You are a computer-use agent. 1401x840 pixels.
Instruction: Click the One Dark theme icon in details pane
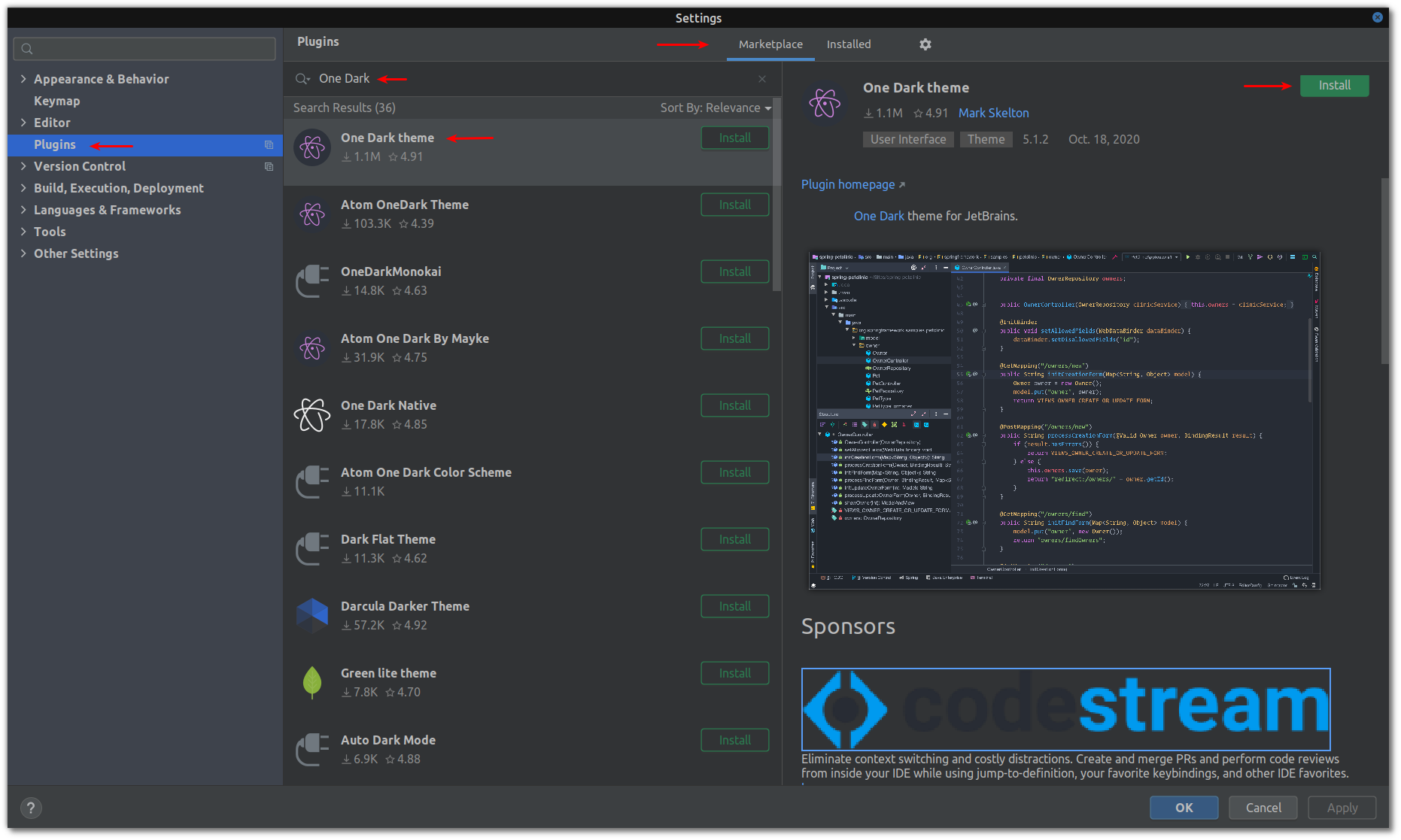tap(825, 104)
